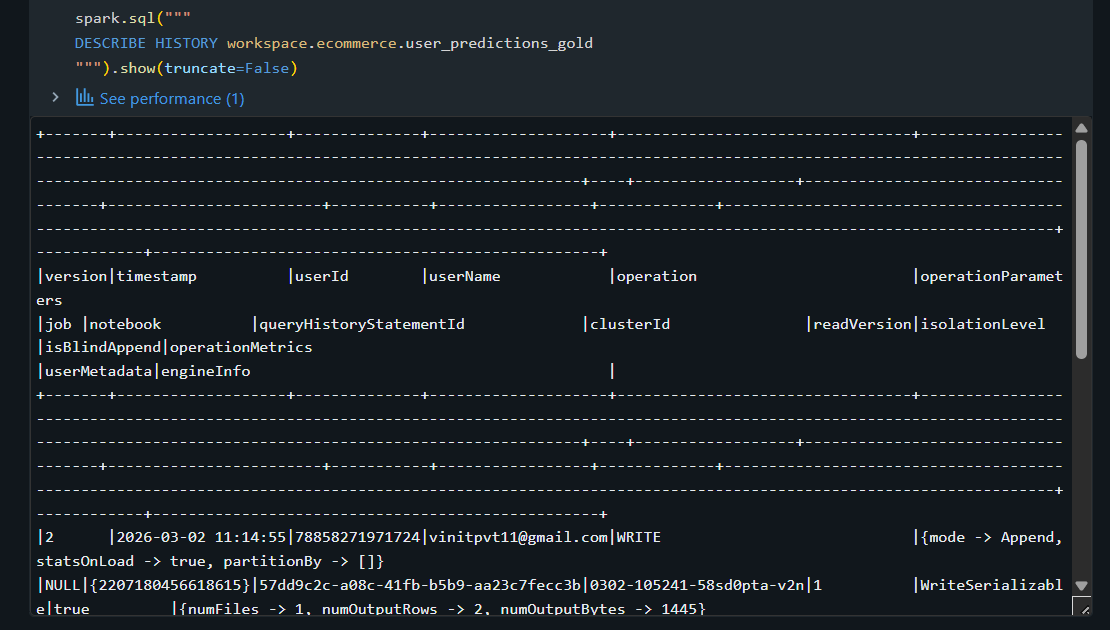This screenshot has height=630, width=1110.
Task: Click cluster id 0302-105241-58sd0pta-v2n
Action: coord(697,585)
